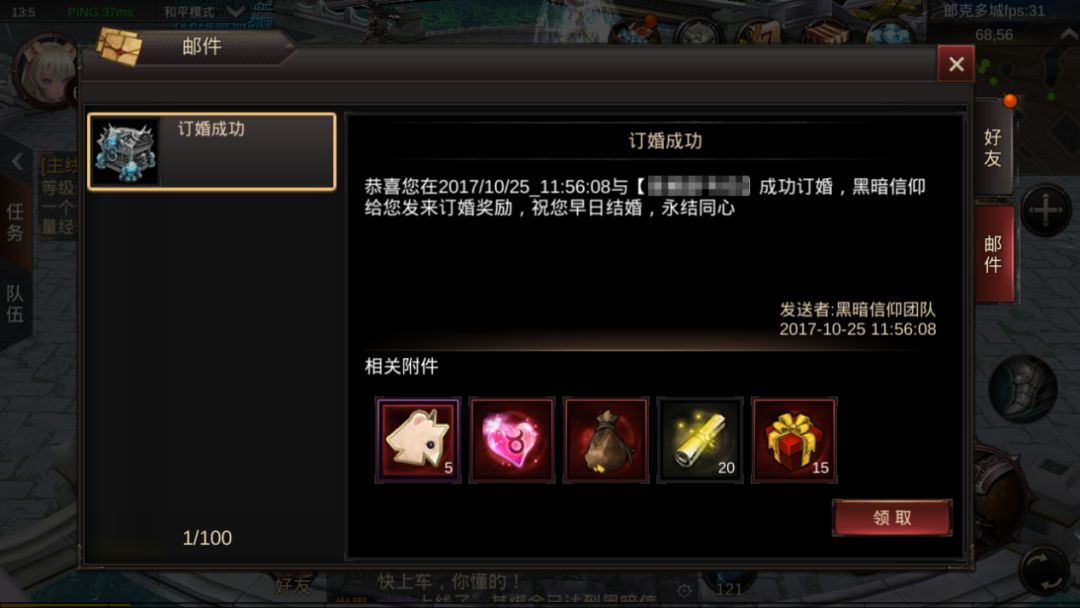The height and width of the screenshot is (608, 1080).
Task: Collapse the left panel arrow
Action: (17, 162)
